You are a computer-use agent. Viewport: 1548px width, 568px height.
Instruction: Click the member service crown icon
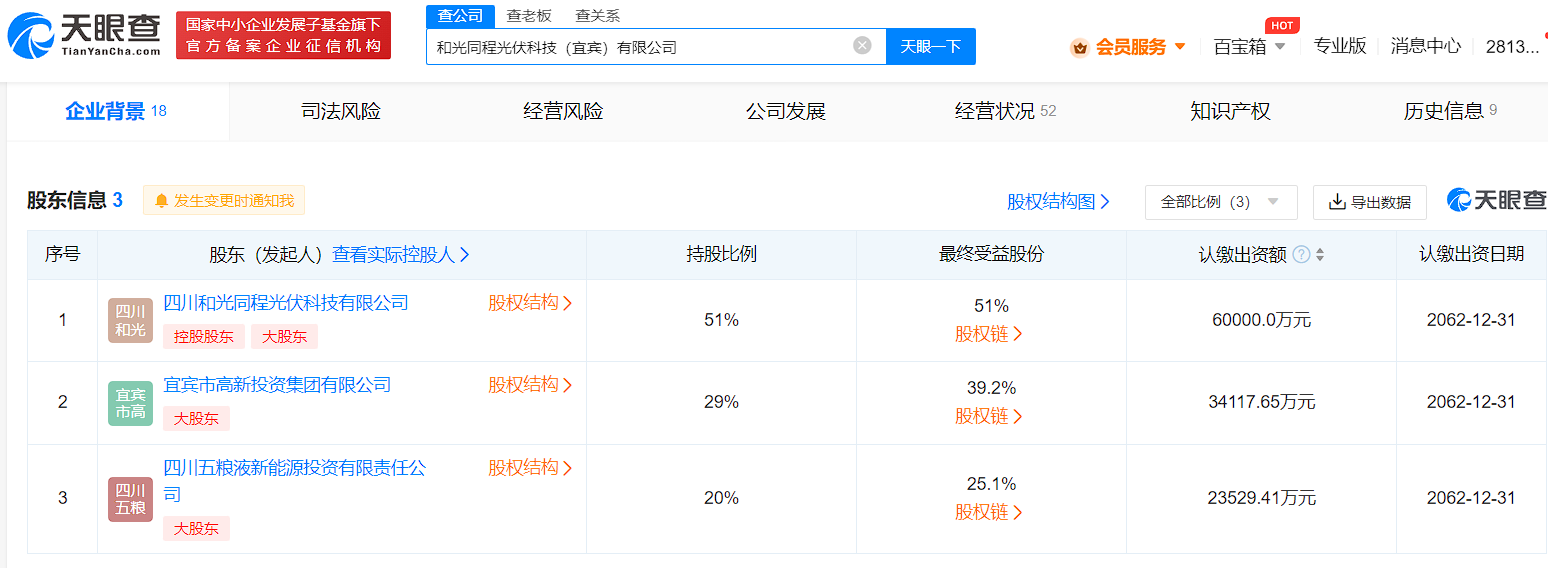pyautogui.click(x=1079, y=47)
